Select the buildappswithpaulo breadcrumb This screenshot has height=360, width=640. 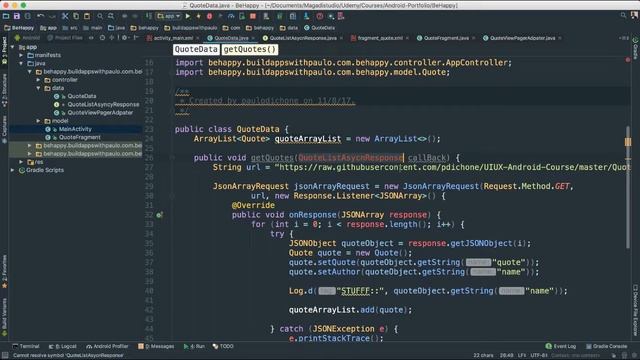[x=191, y=28]
